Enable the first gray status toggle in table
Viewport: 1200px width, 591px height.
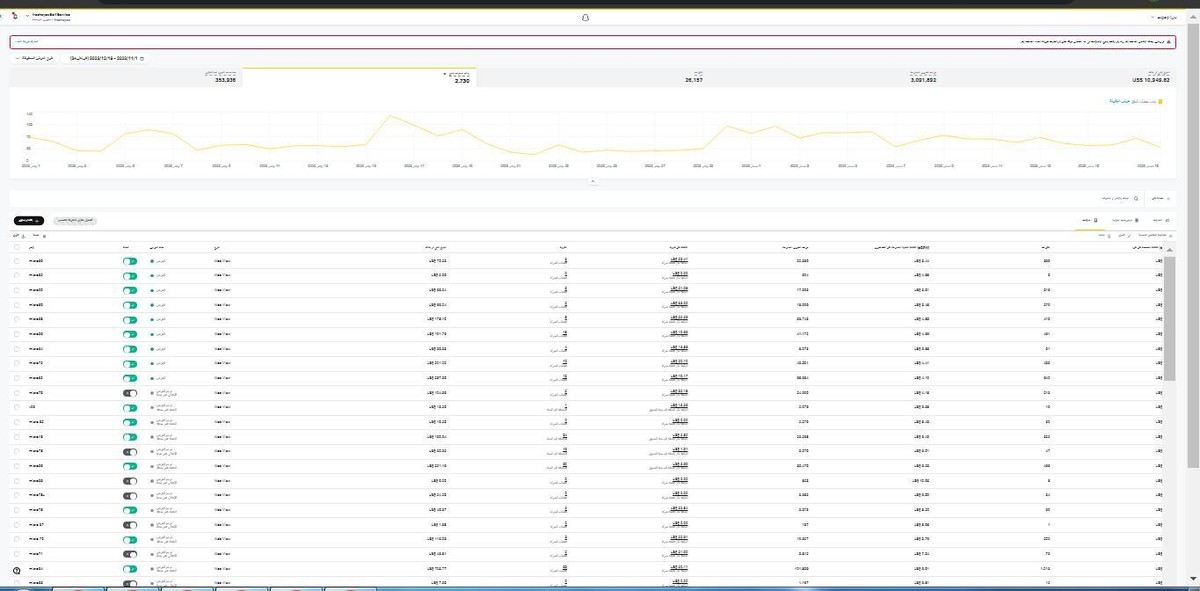click(130, 393)
